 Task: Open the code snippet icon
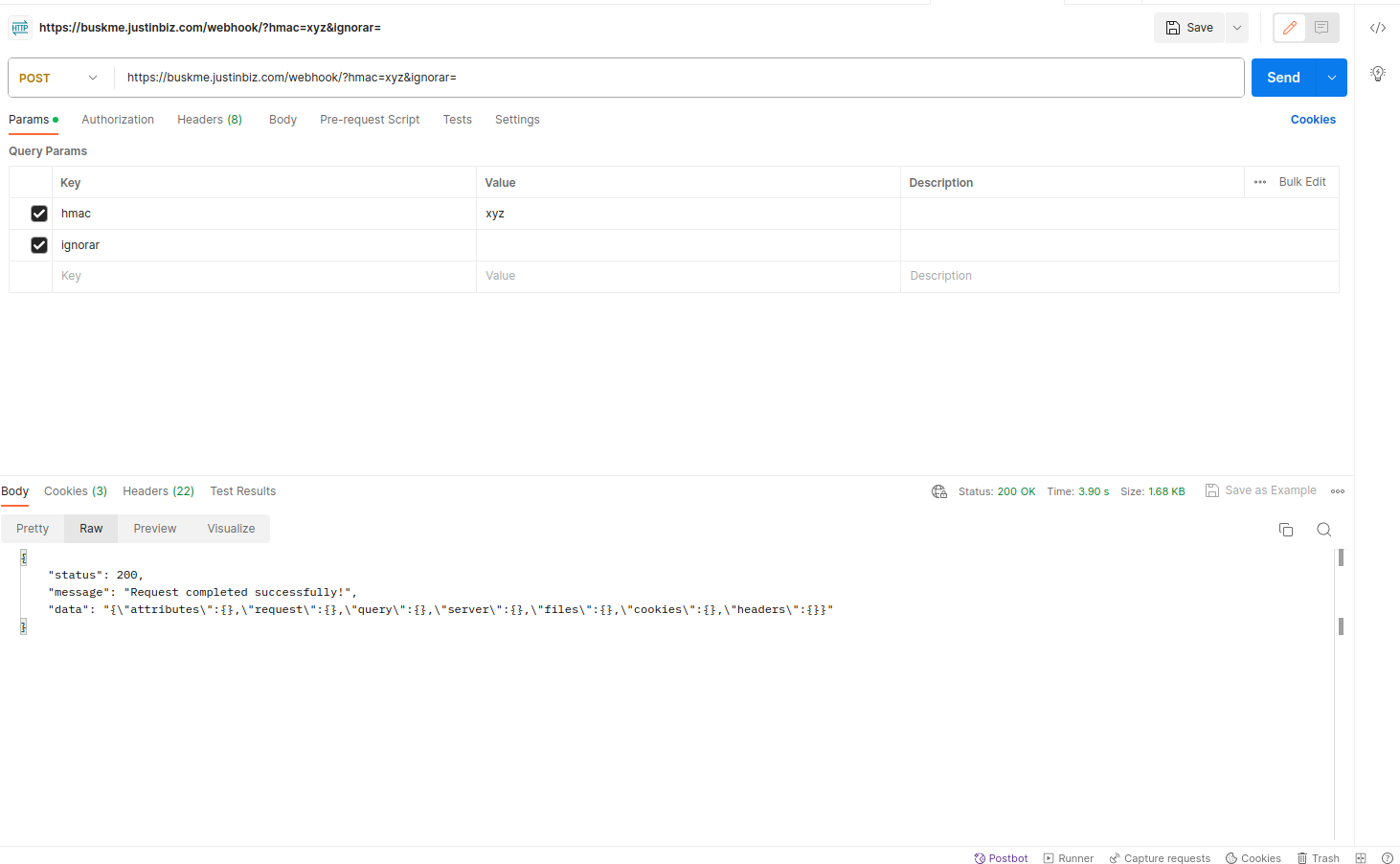(1378, 28)
